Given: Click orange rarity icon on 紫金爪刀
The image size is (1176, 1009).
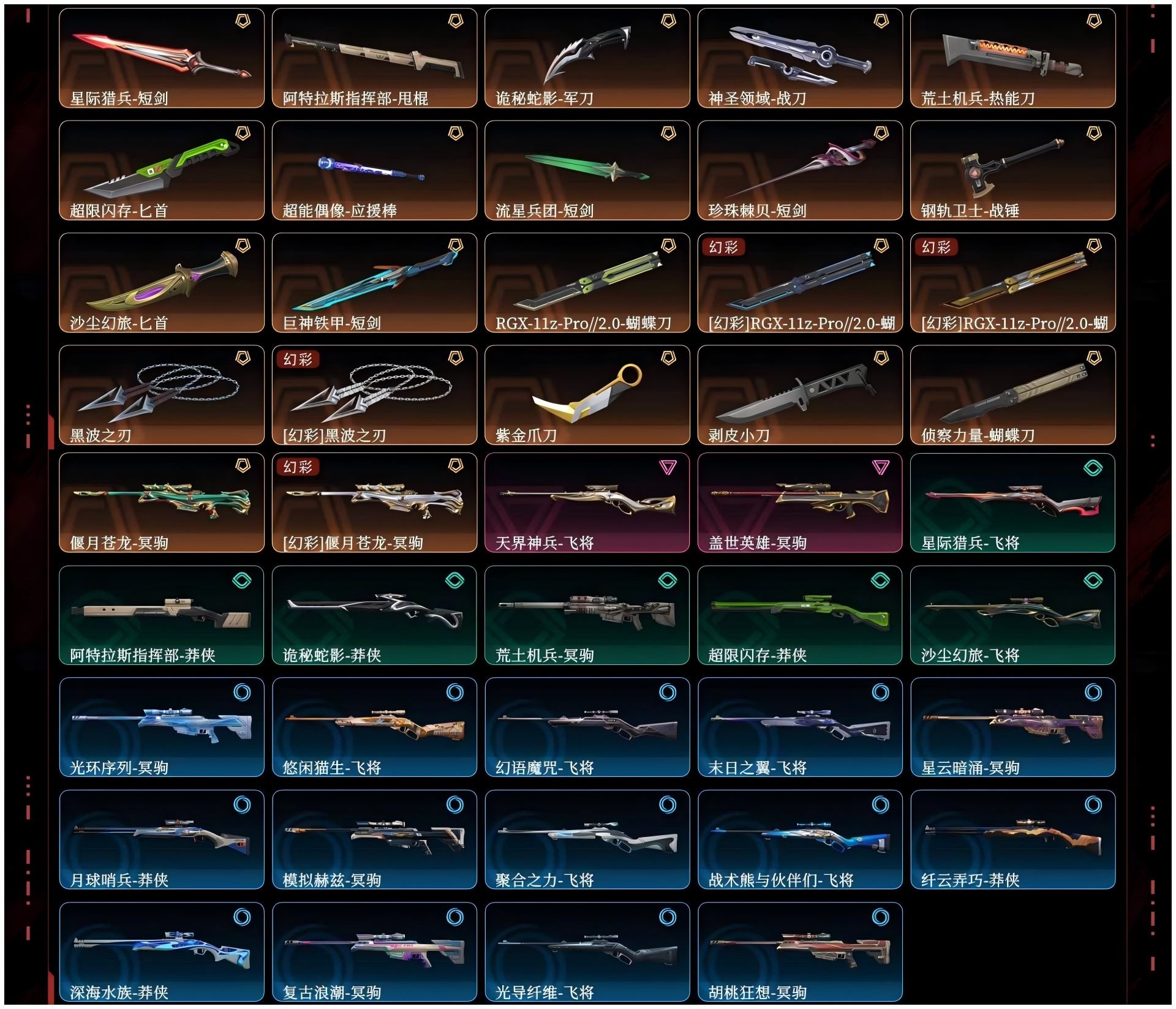Looking at the screenshot, I should click(668, 358).
